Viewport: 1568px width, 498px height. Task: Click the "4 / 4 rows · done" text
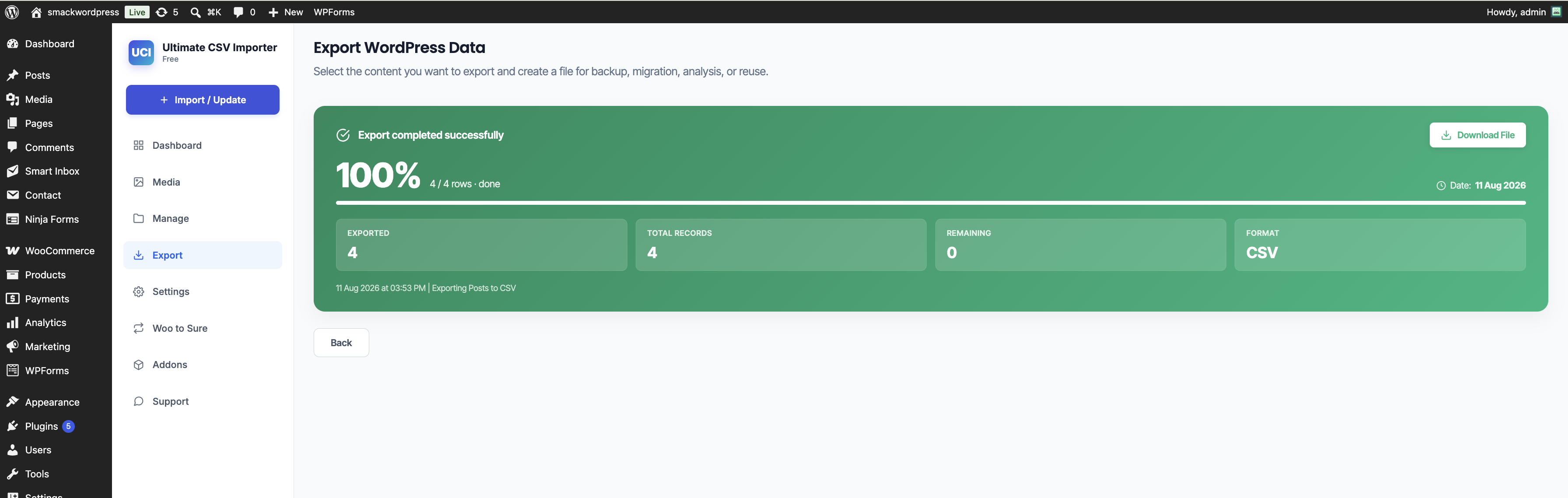[x=465, y=184]
